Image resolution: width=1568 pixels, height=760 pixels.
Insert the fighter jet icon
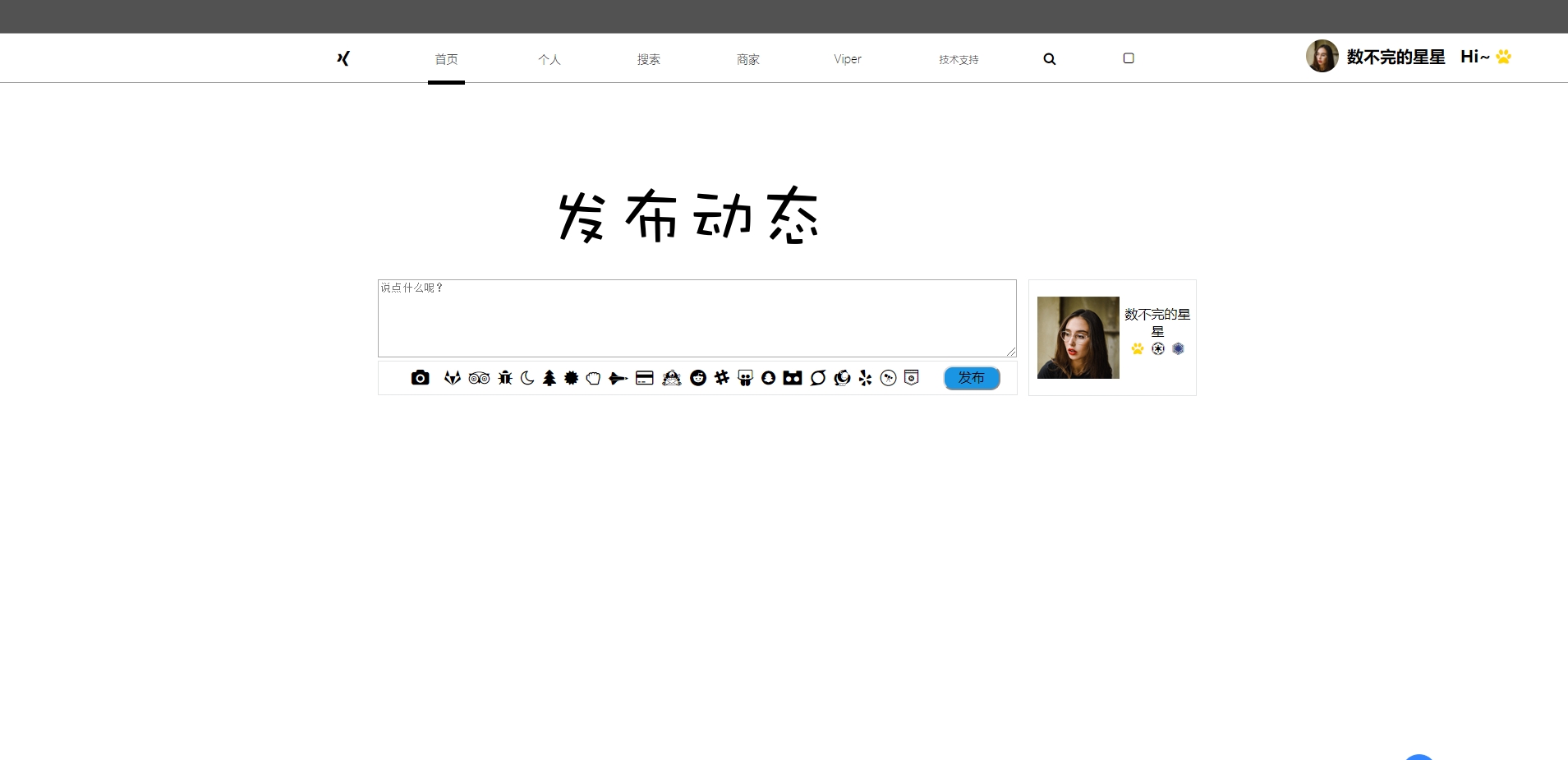click(618, 378)
